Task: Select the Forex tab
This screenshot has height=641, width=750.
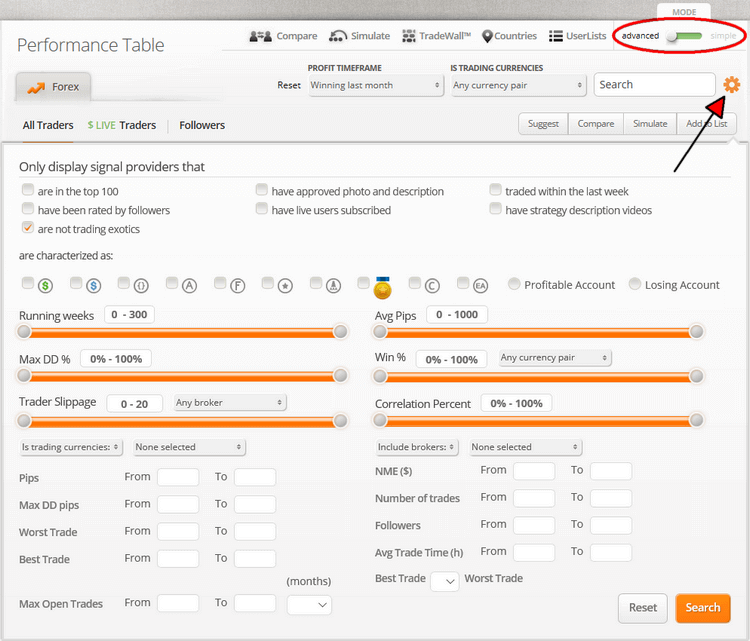Action: point(53,87)
